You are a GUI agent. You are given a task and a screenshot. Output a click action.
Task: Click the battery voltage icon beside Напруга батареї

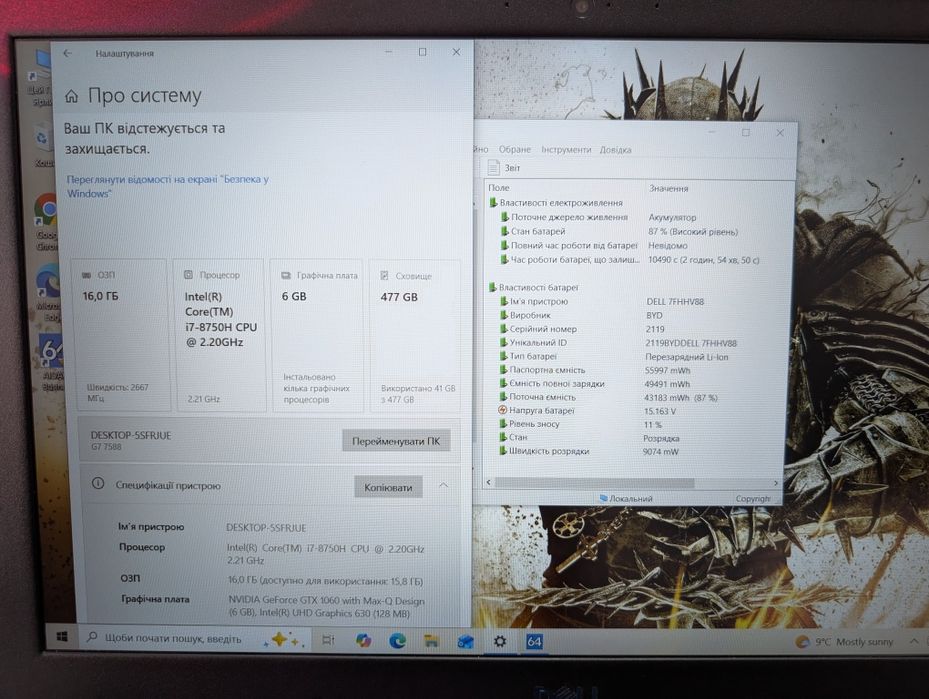(x=502, y=410)
